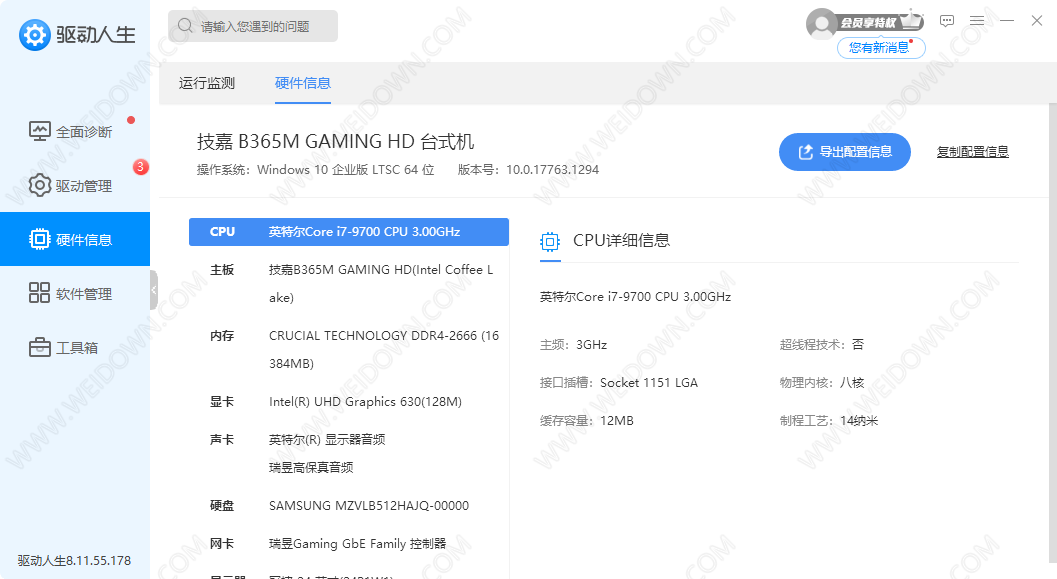Click the user avatar icon
This screenshot has width=1057, height=579.
822,24
